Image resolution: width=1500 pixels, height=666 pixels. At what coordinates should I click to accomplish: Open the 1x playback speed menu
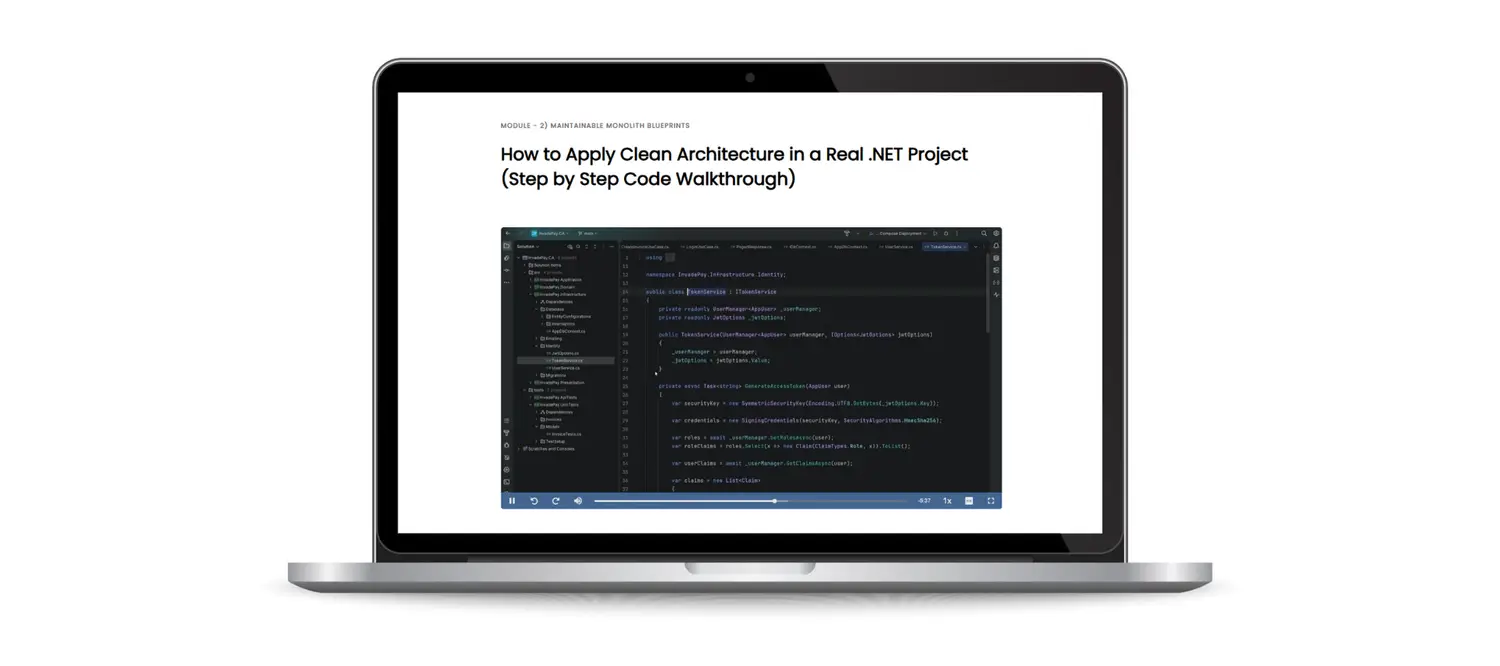pyautogui.click(x=947, y=501)
